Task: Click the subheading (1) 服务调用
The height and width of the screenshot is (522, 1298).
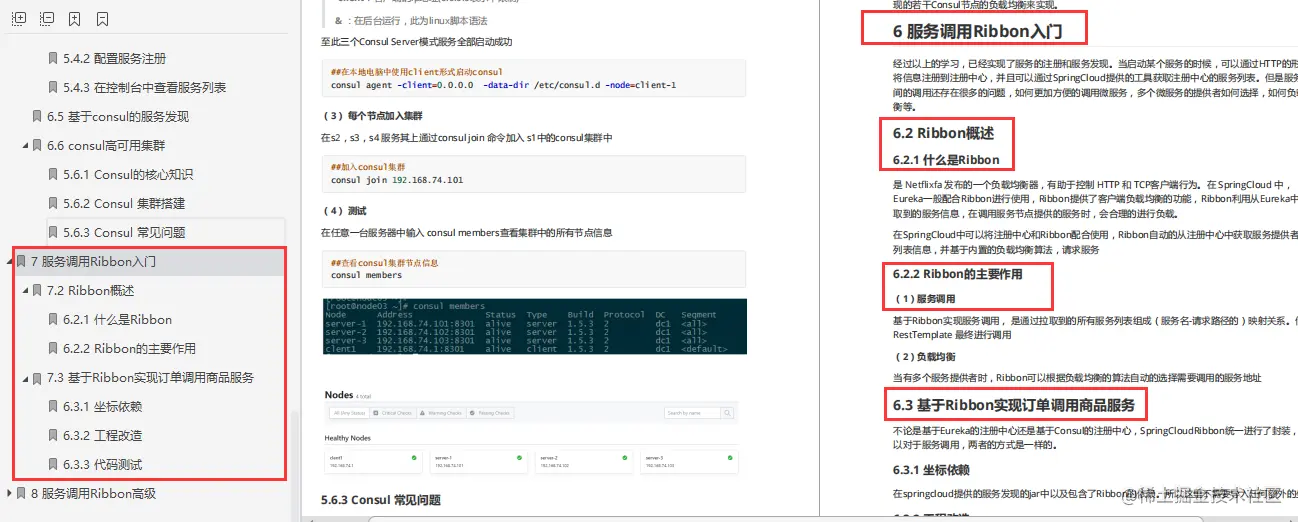Action: click(924, 298)
